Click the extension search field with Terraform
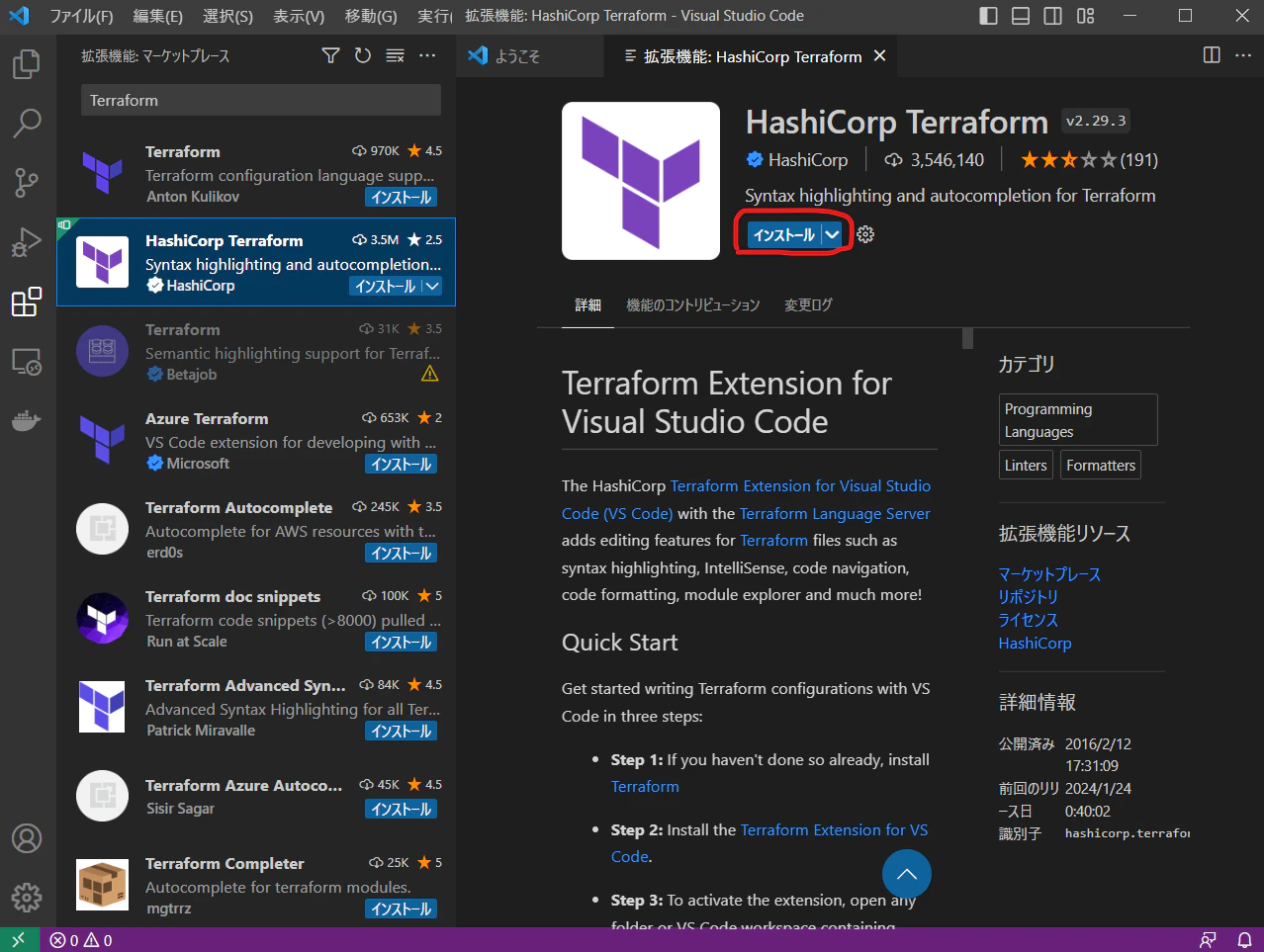The width and height of the screenshot is (1264, 952). 260,100
